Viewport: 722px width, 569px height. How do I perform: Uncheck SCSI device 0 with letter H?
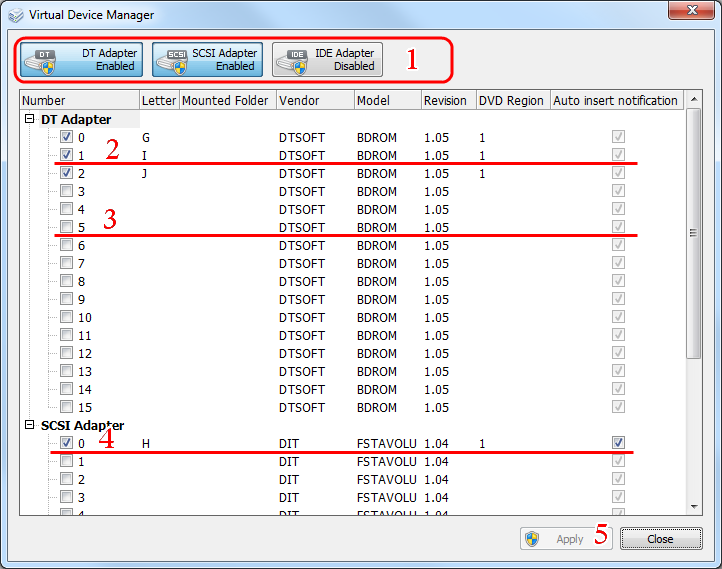pos(66,443)
